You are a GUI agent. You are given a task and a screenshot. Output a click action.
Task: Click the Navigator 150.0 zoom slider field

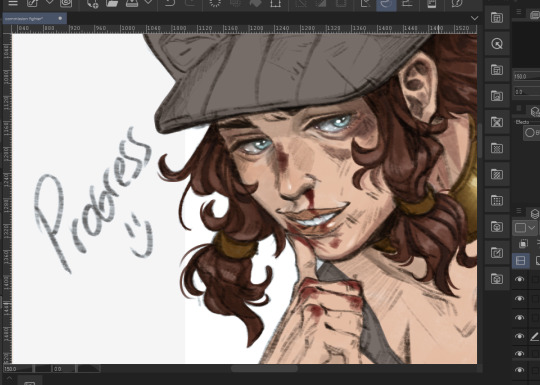527,76
